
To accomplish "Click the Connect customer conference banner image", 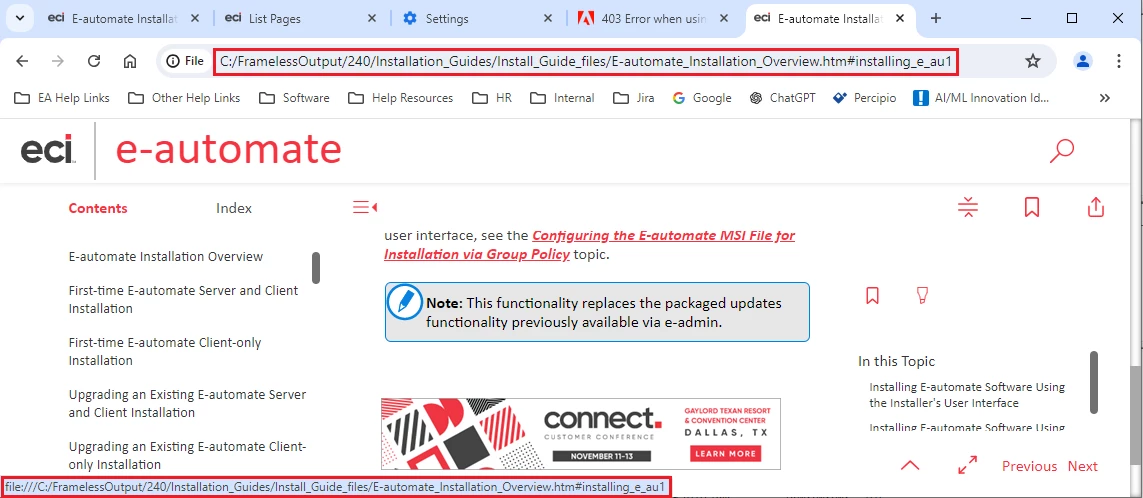I will 580,434.
